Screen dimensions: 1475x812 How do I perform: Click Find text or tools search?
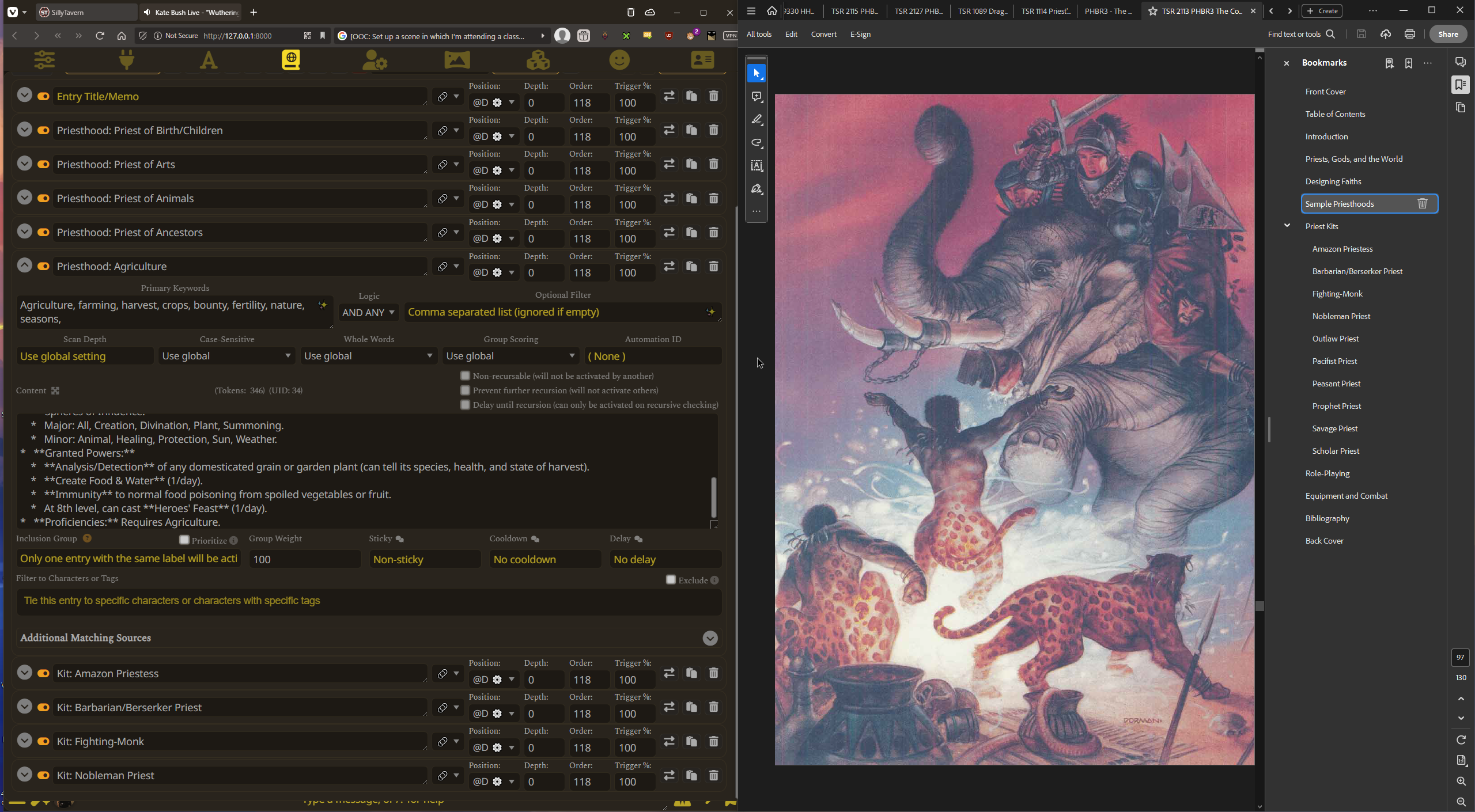[1301, 34]
